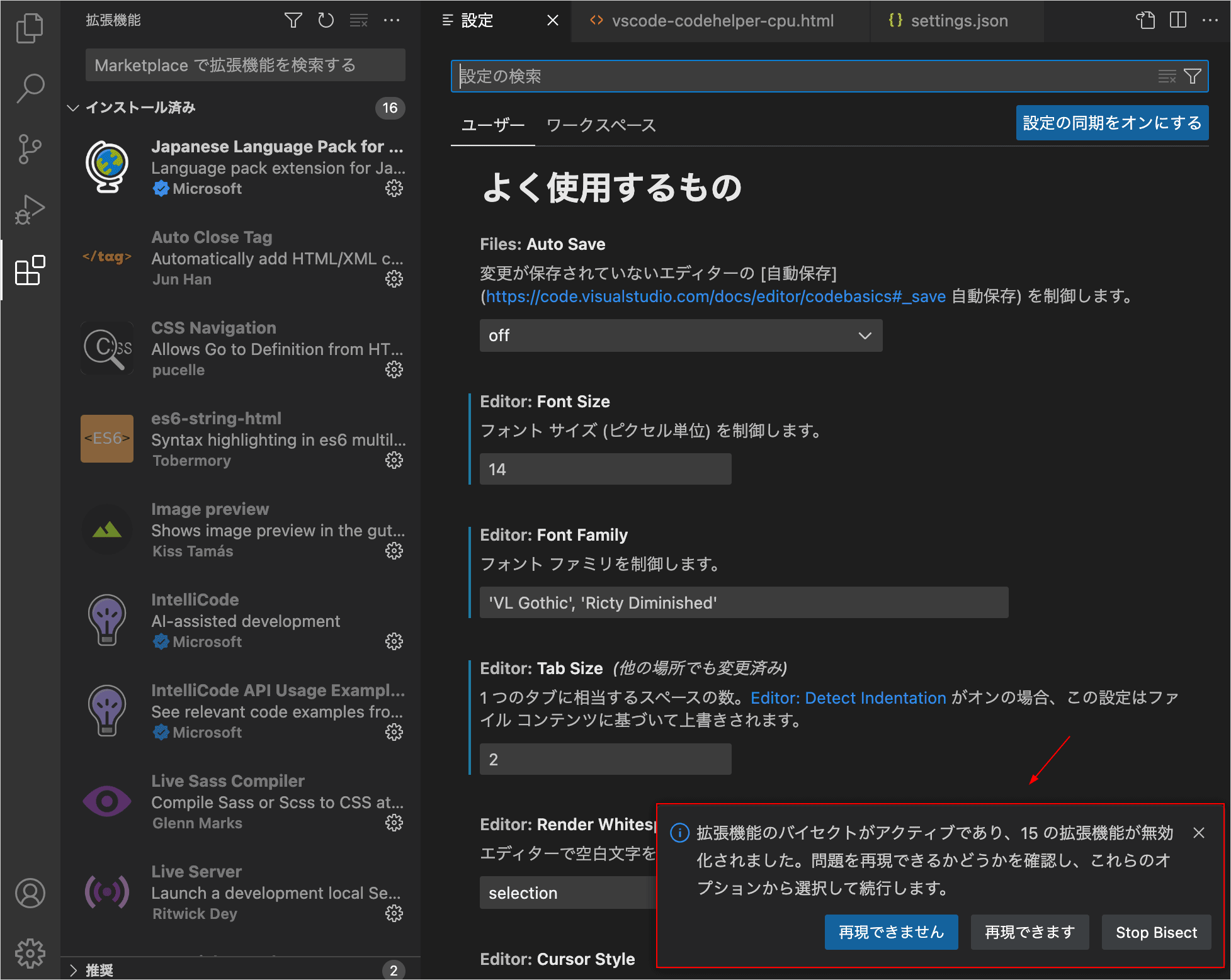Open gear for IntelliCode extension
This screenshot has width=1231, height=980.
(x=394, y=641)
